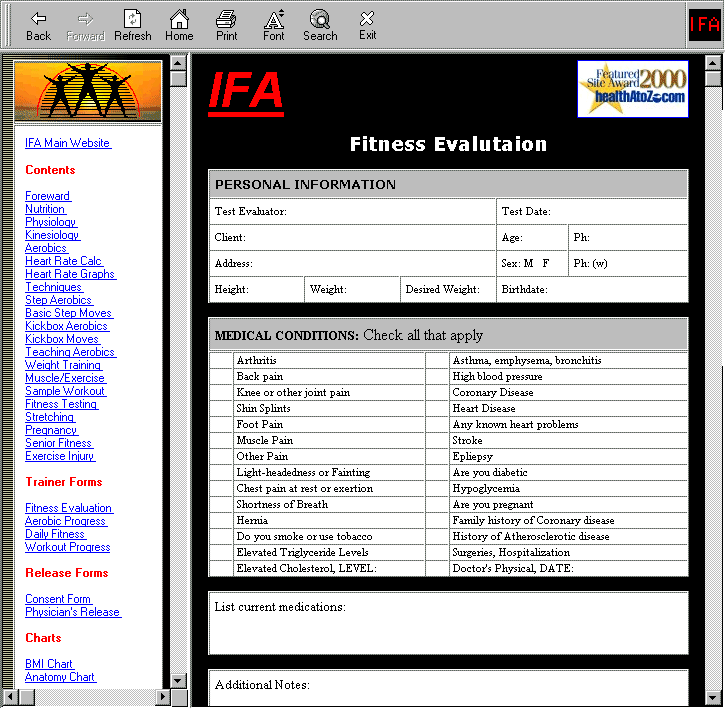Refresh the page with the Refresh icon
Screen dimensions: 725x709
133,26
